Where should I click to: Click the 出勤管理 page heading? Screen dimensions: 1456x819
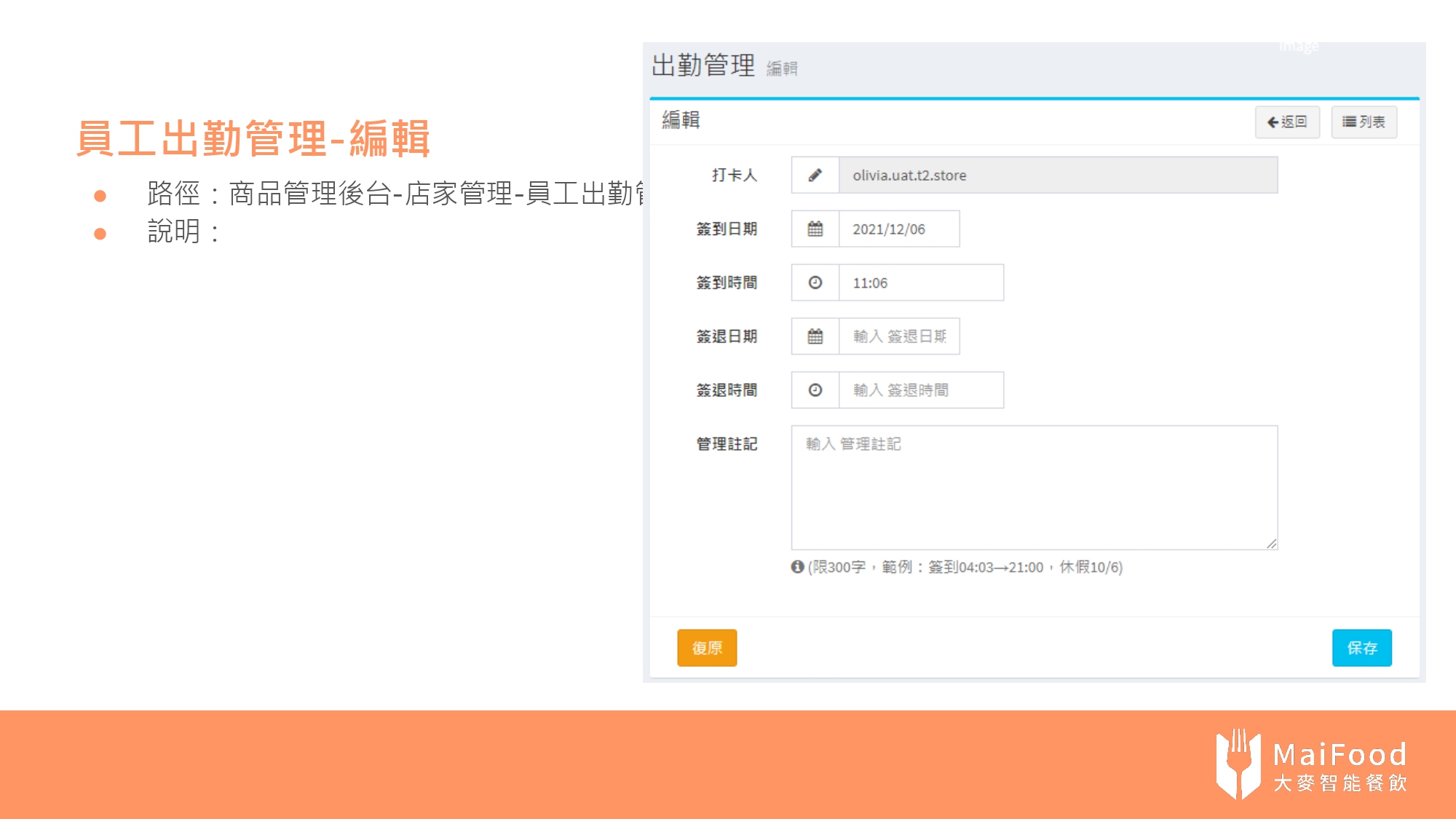coord(703,66)
